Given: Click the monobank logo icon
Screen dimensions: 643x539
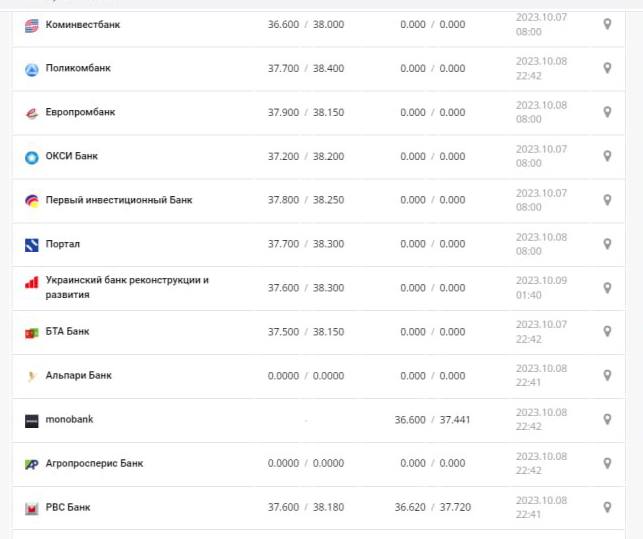Looking at the screenshot, I should point(31,420).
